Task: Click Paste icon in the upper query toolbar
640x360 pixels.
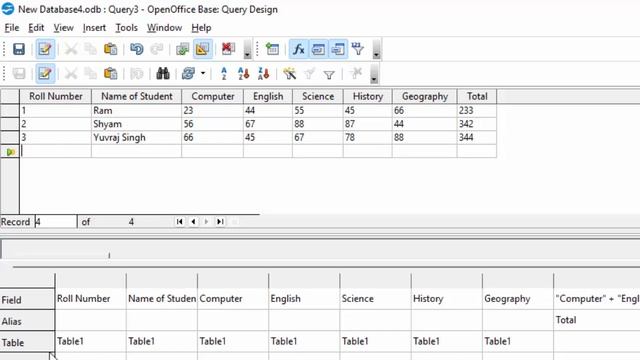Action: click(x=110, y=49)
